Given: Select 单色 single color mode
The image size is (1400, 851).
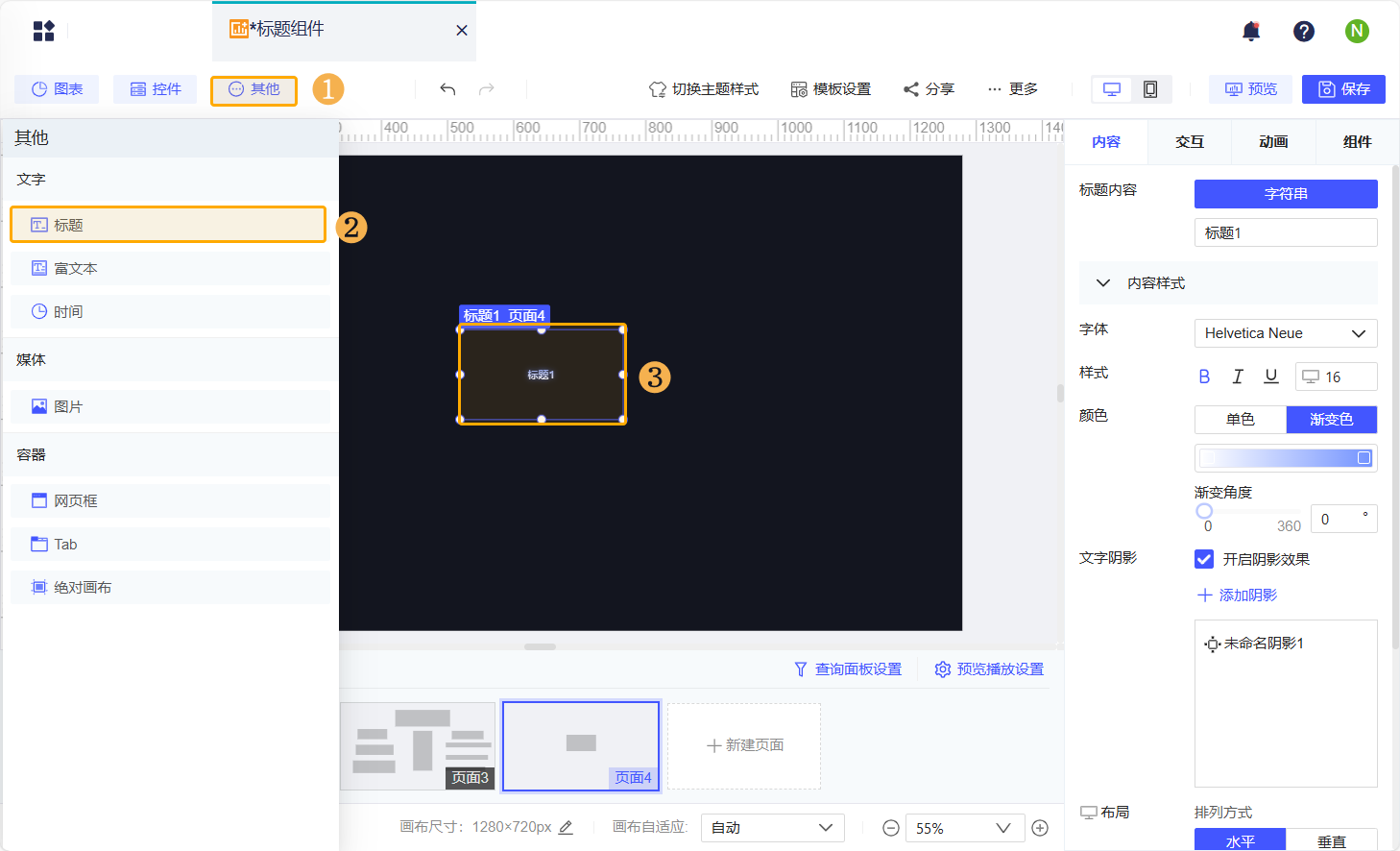Looking at the screenshot, I should (x=1240, y=420).
